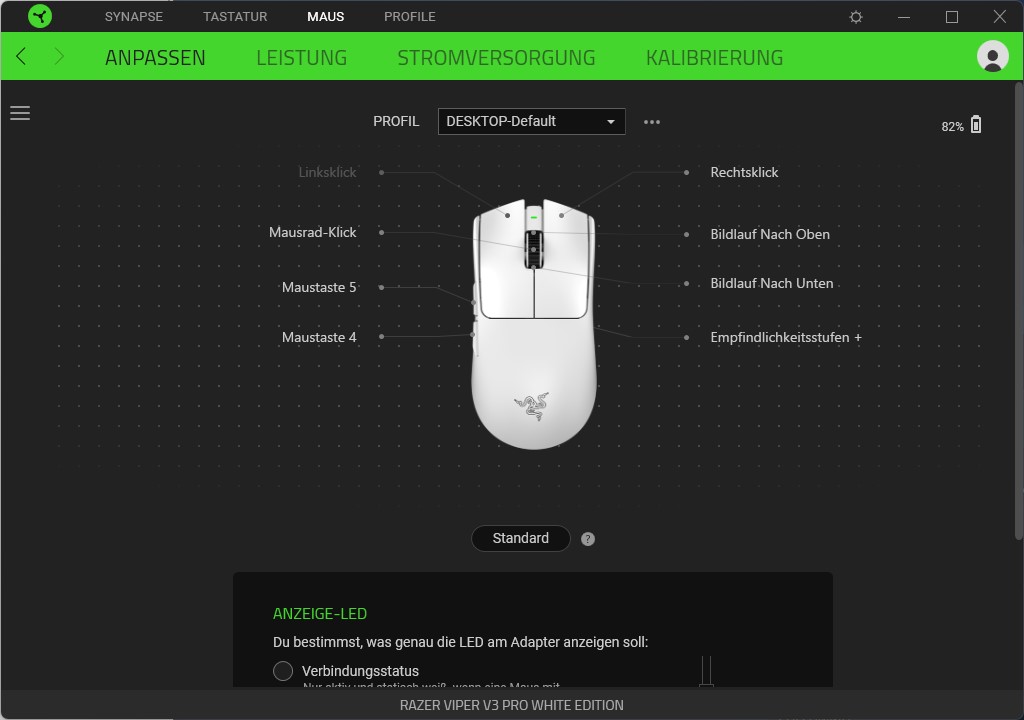Expand the DESKTOP-Default profile dropdown
Screen dimensions: 1024x720
pos(532,122)
